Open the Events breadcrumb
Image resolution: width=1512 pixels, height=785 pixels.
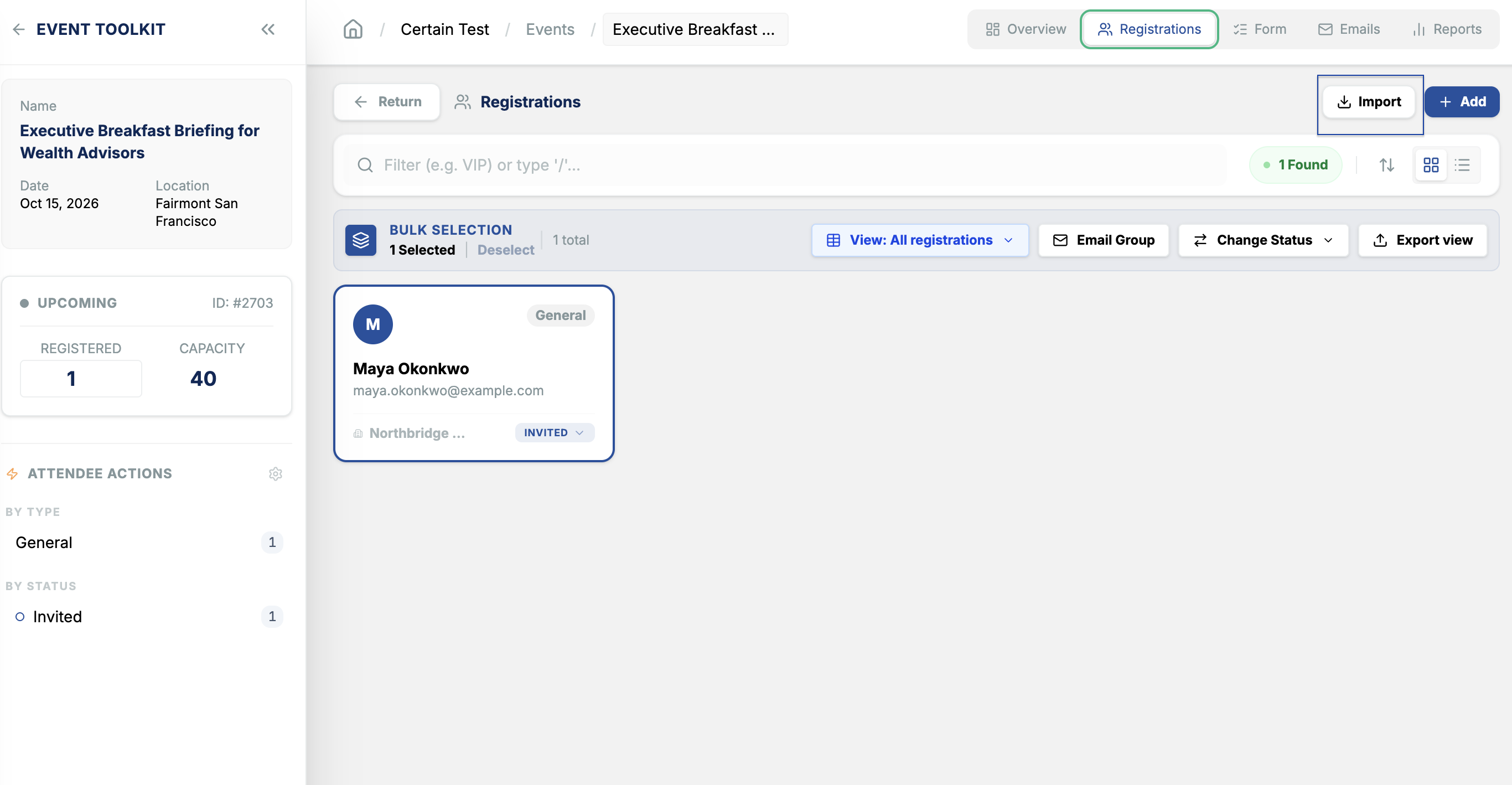click(550, 29)
